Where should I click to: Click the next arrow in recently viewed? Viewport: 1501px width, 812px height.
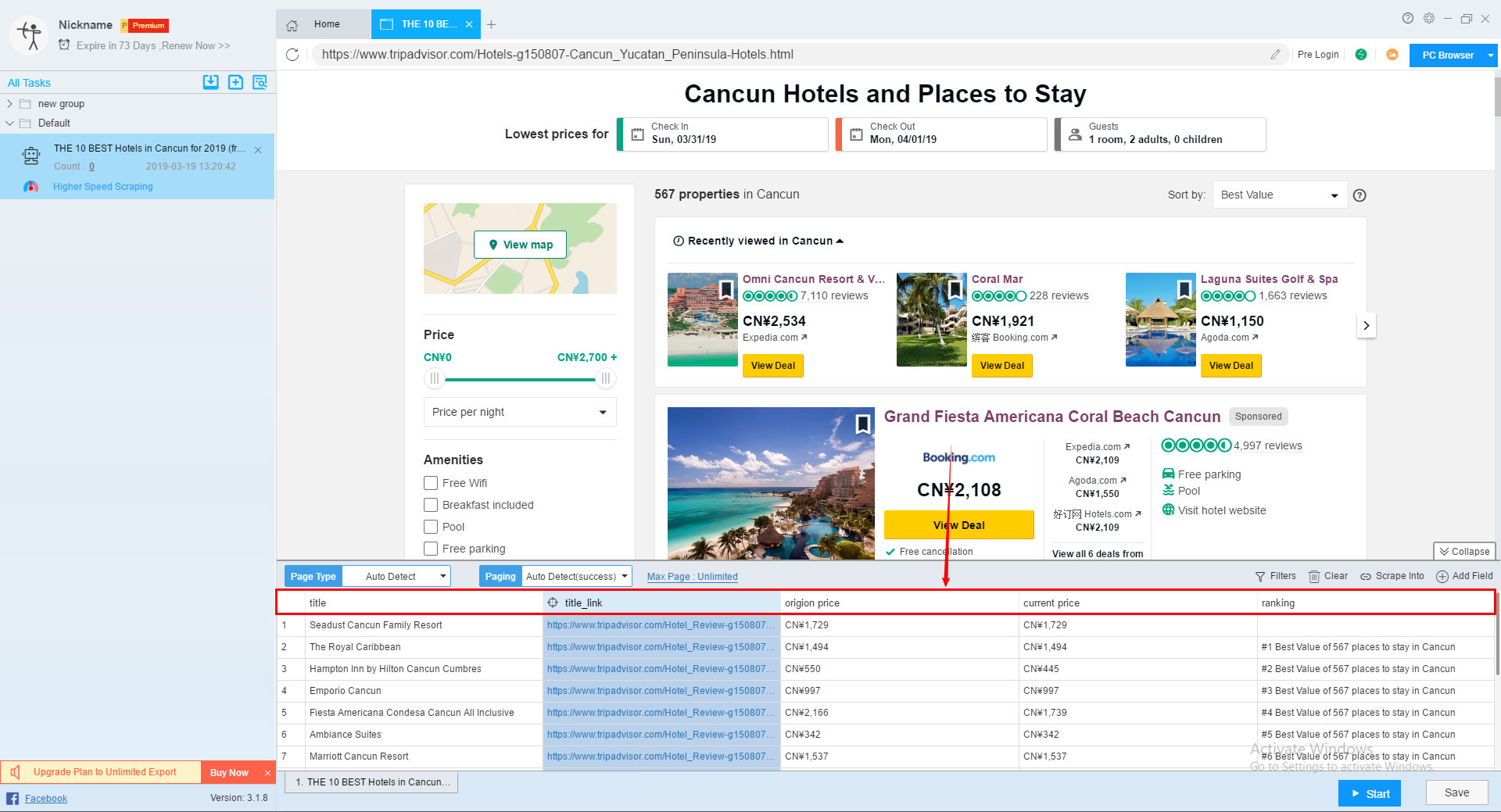click(1366, 325)
